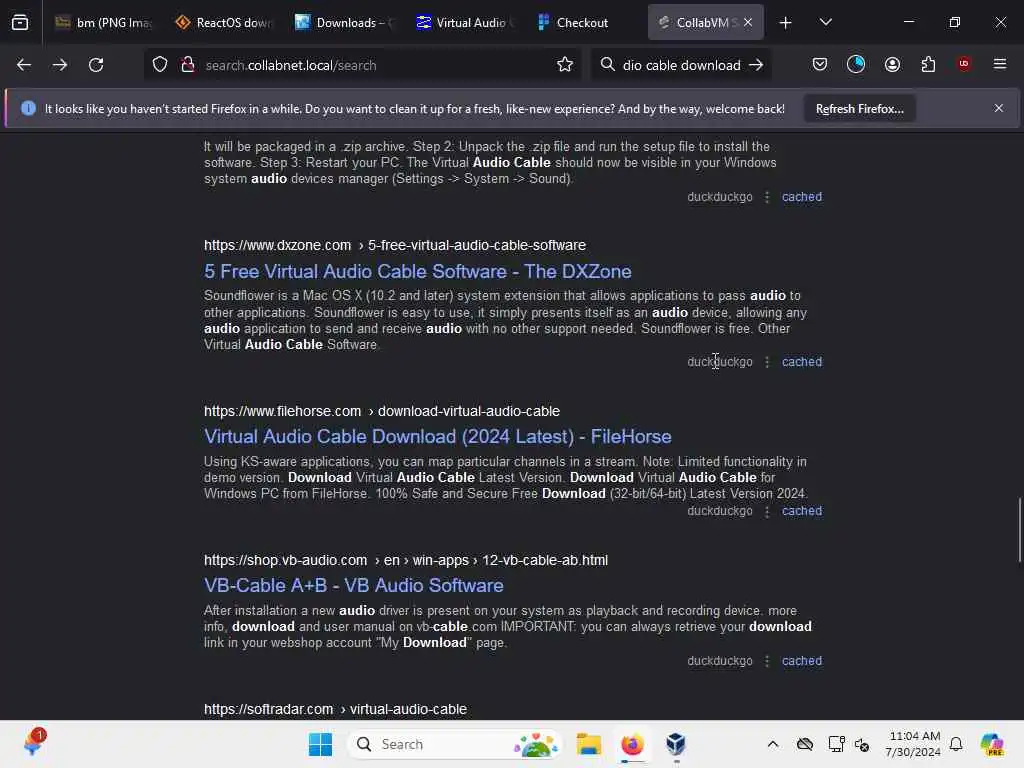Expand options dots beside the topmost duckduckgo label
Image resolution: width=1024 pixels, height=768 pixels.
pos(767,197)
